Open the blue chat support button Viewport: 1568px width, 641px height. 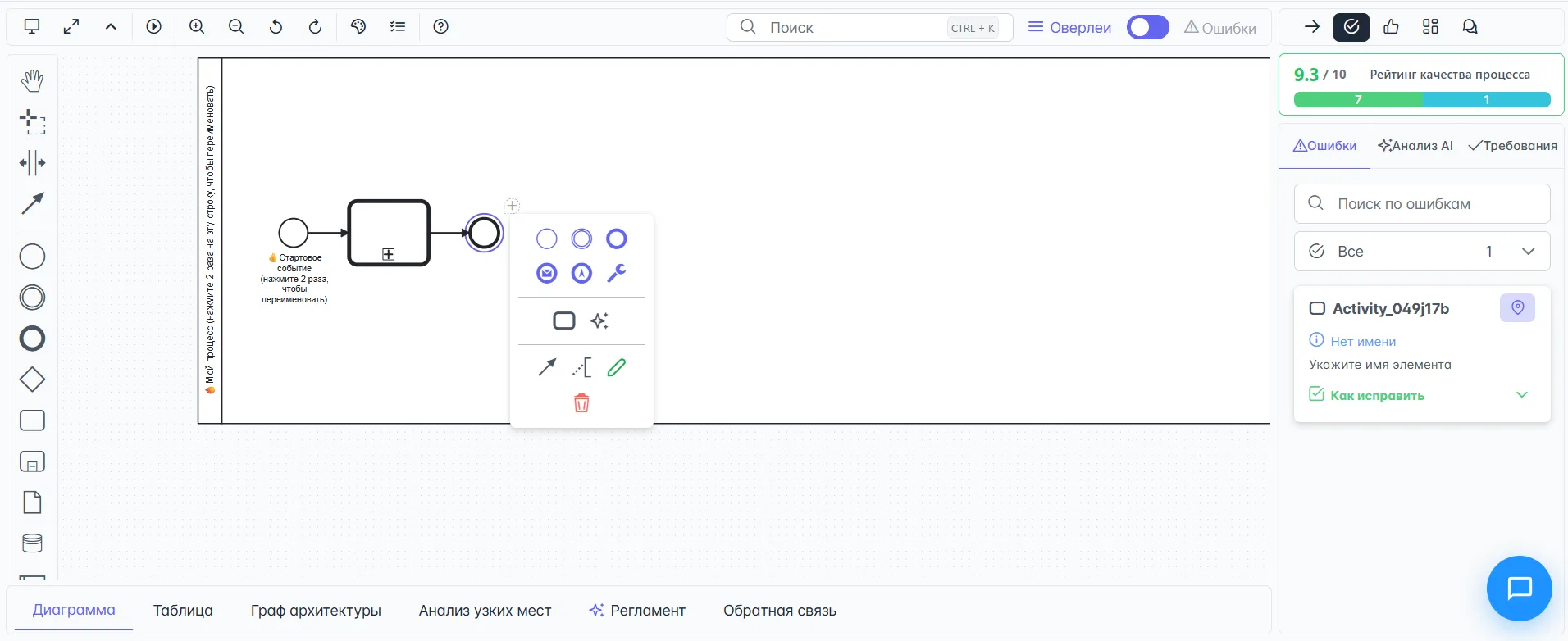pos(1519,589)
